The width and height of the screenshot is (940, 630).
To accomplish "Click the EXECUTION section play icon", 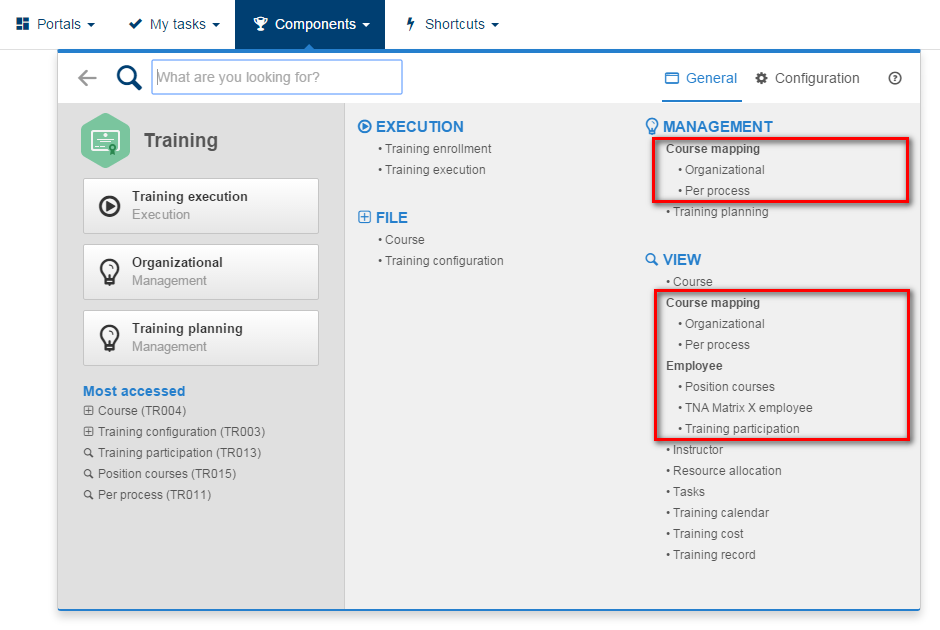I will click(x=364, y=126).
